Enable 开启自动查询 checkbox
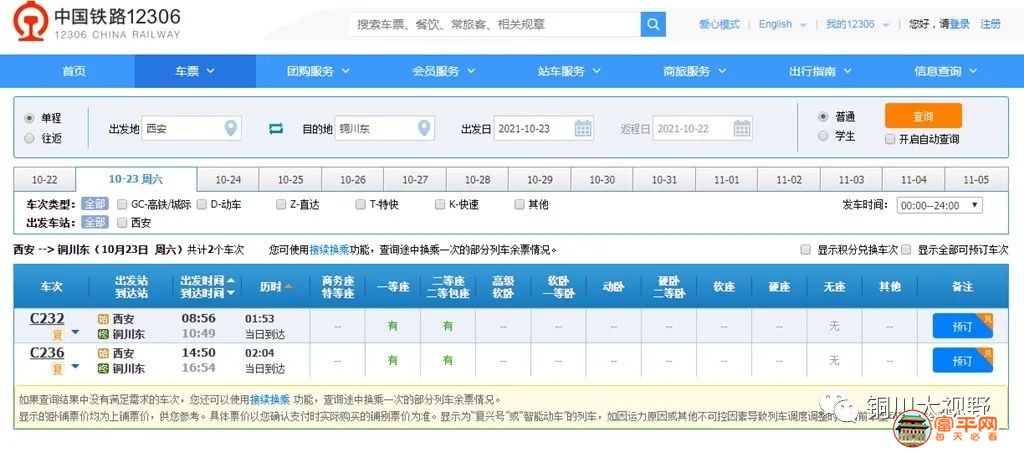Viewport: 1024px width, 453px height. point(889,139)
